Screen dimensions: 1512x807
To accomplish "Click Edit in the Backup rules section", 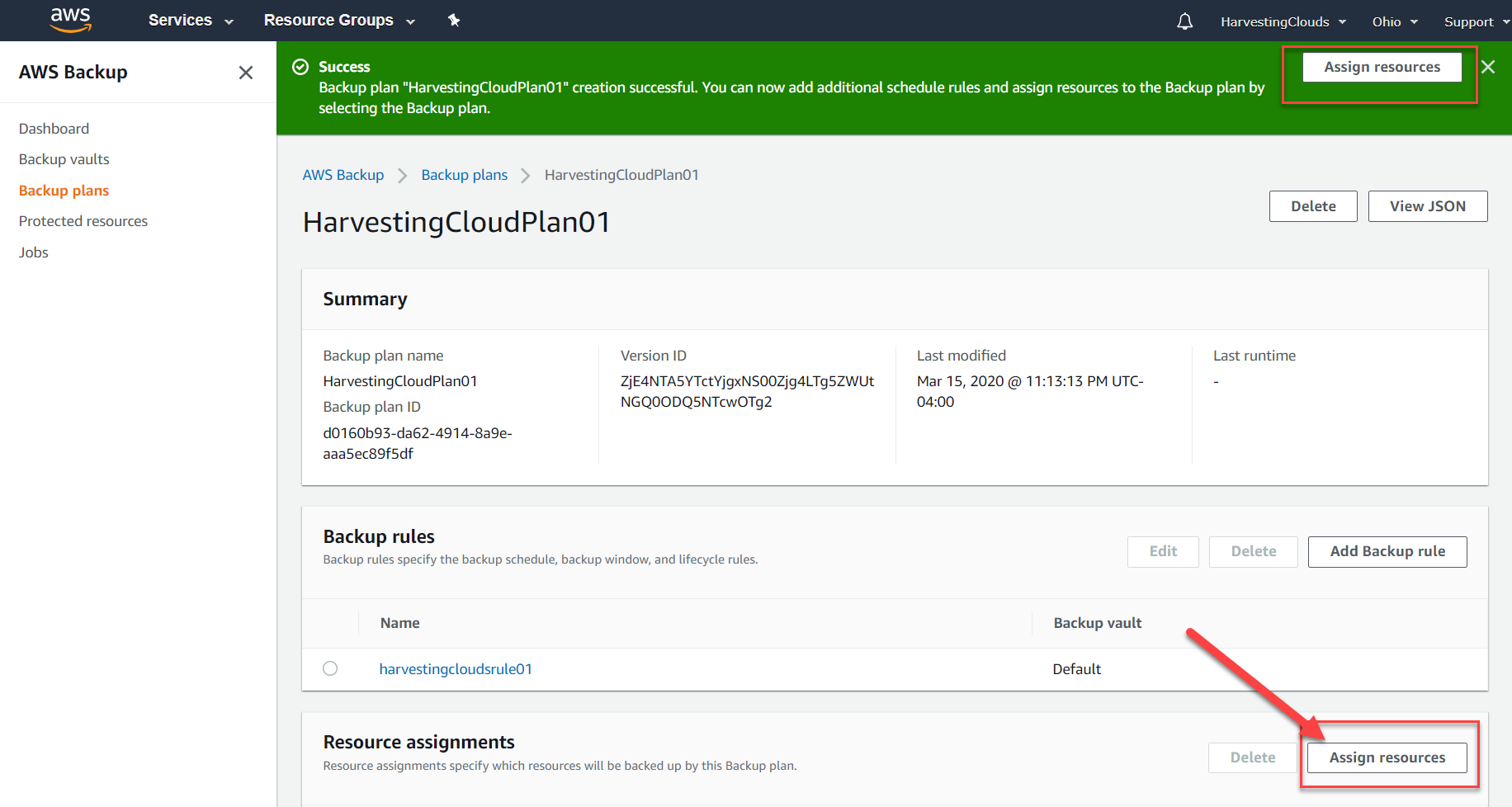I will click(1163, 551).
